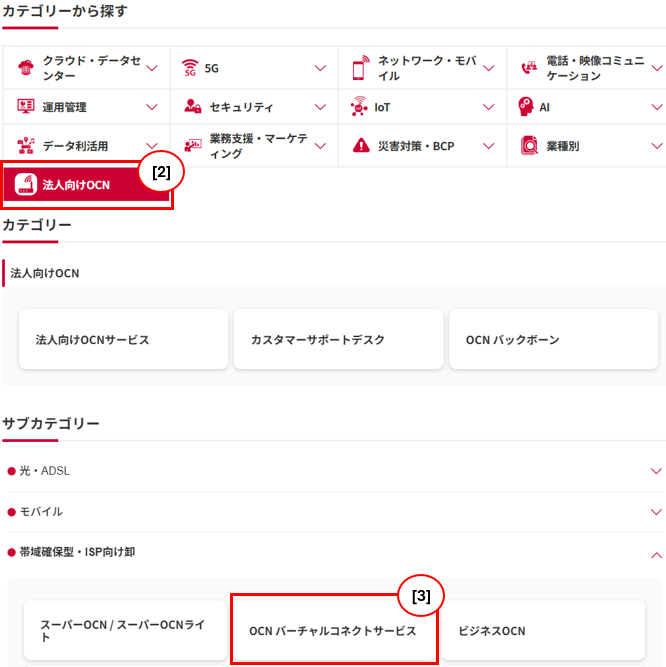Expand the AI chevron
This screenshot has width=666, height=667.
657,107
